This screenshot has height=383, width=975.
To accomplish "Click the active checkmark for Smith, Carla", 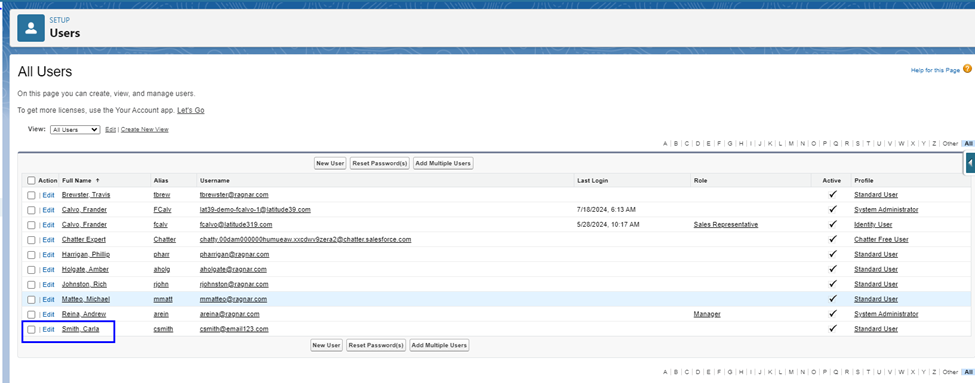I will coord(833,328).
